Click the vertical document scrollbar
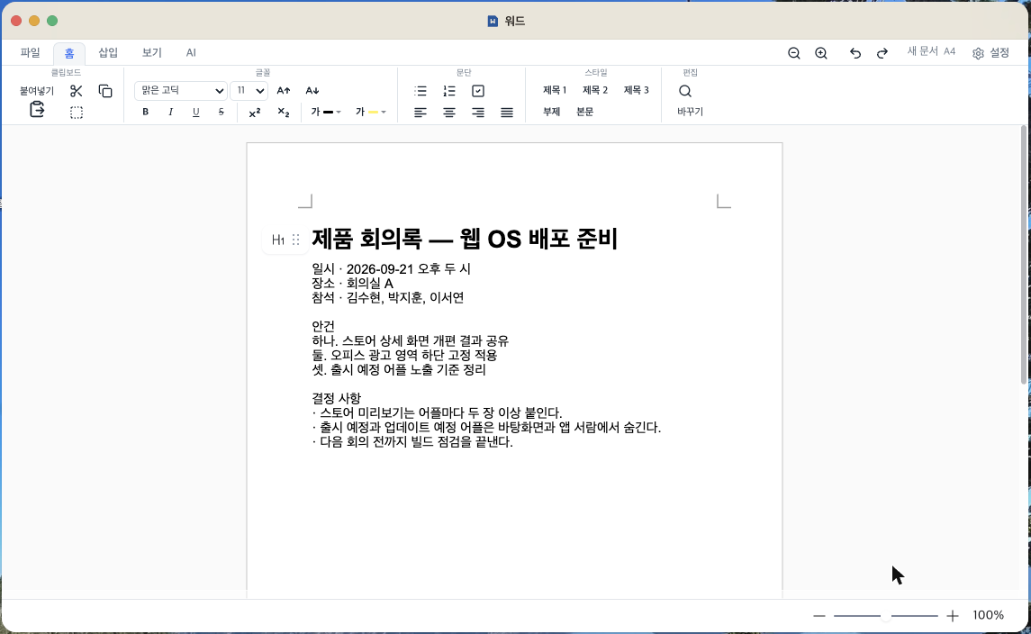Viewport: 1031px width, 634px height. point(1024,254)
